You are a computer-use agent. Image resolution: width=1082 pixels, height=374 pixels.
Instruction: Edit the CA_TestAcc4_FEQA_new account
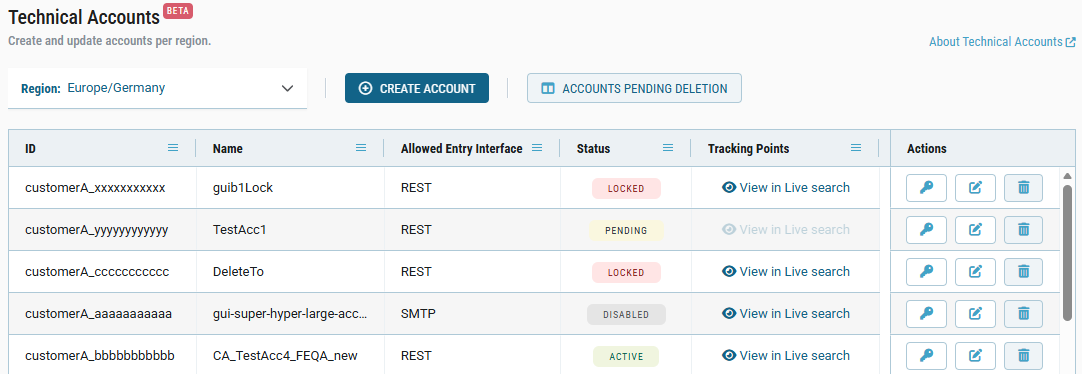[x=975, y=356]
